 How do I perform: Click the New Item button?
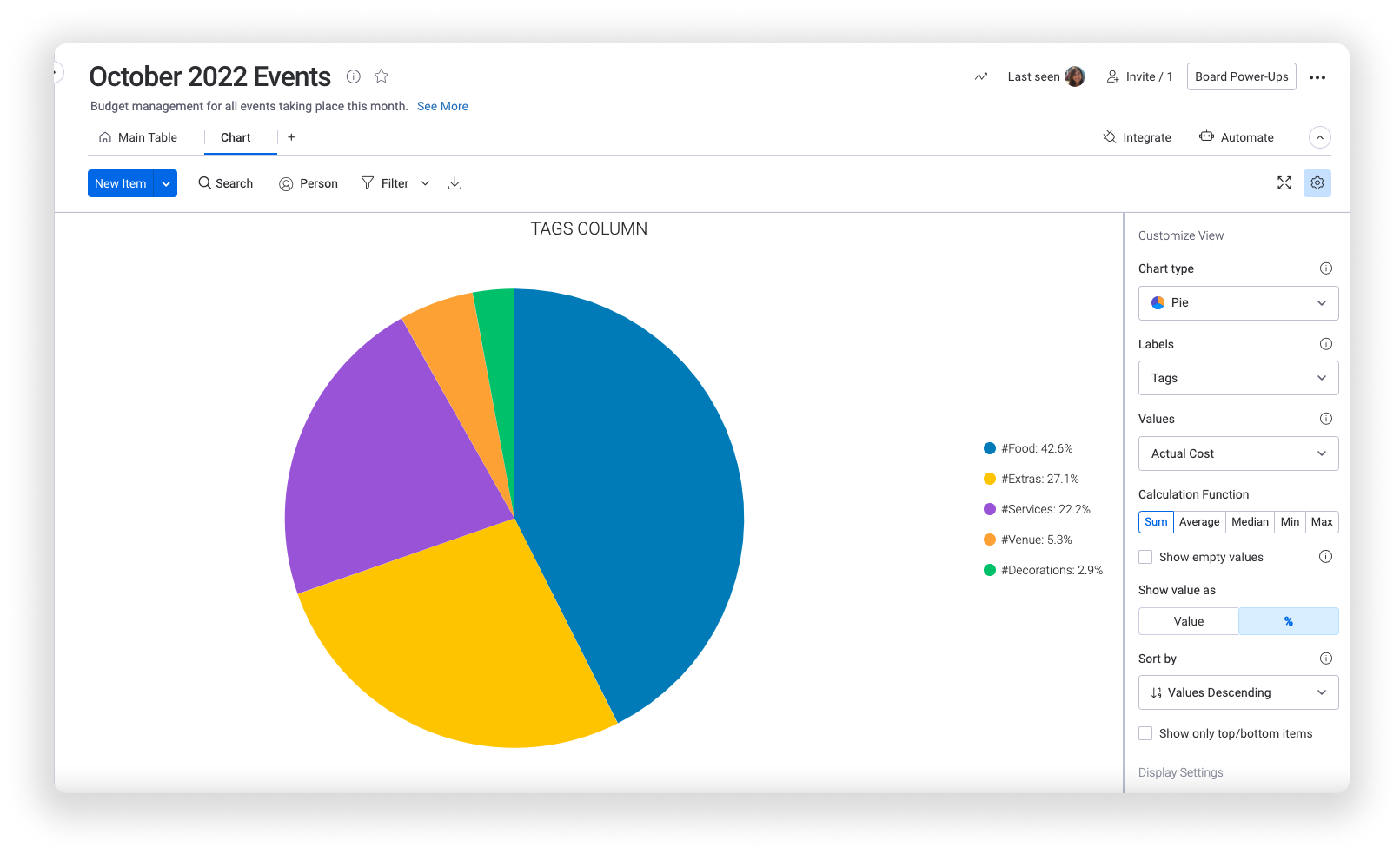(121, 183)
